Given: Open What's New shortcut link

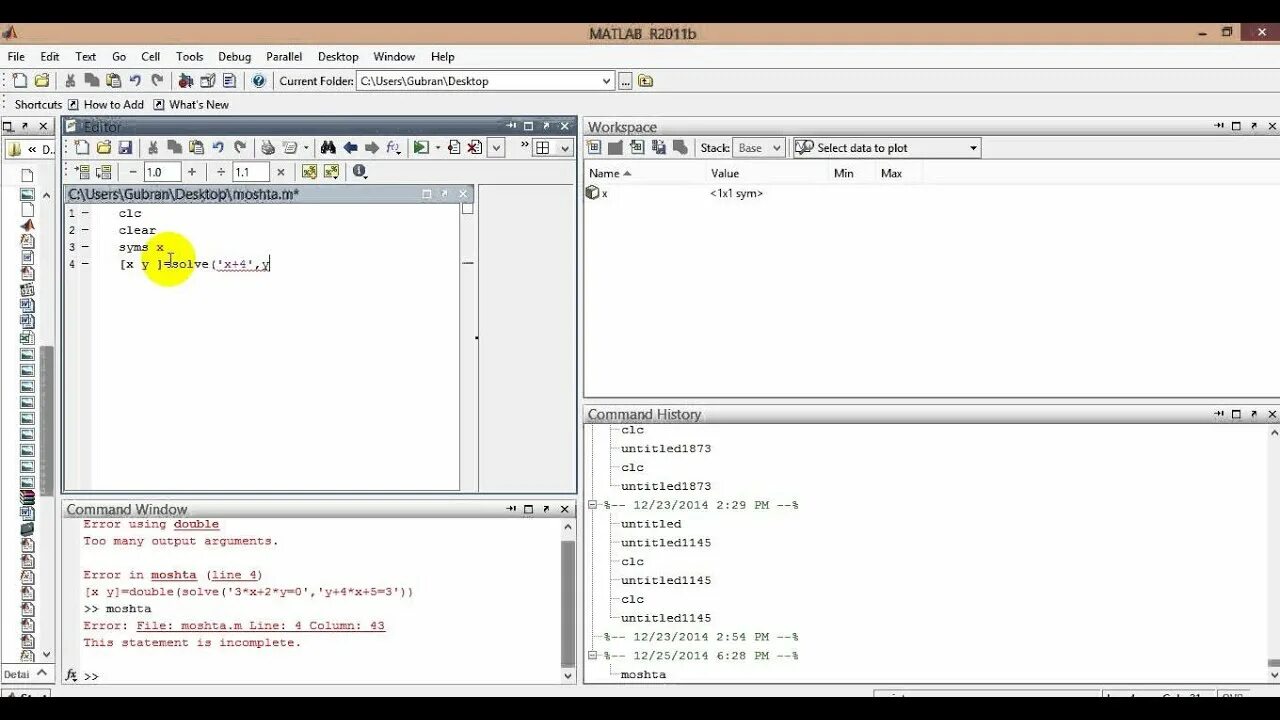Looking at the screenshot, I should click(x=191, y=104).
